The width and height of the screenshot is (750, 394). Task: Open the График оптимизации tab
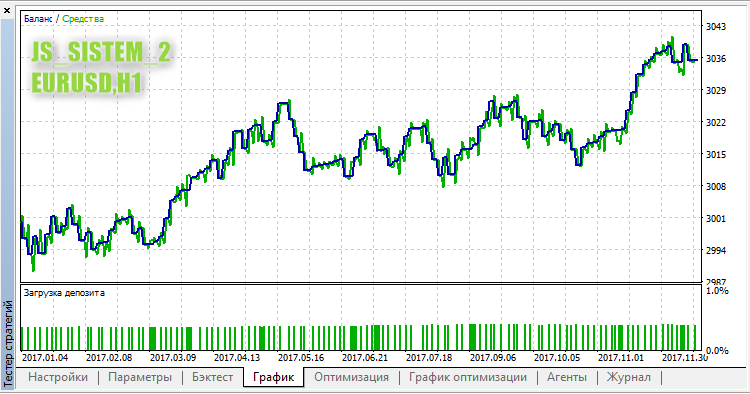(x=467, y=377)
